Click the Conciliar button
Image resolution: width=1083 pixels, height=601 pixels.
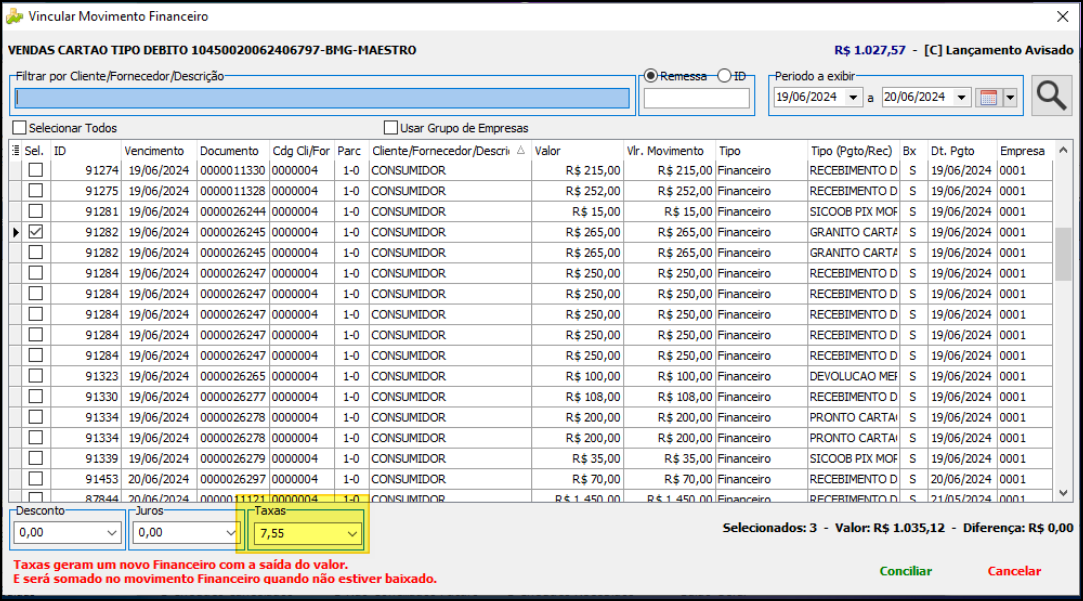click(x=905, y=571)
